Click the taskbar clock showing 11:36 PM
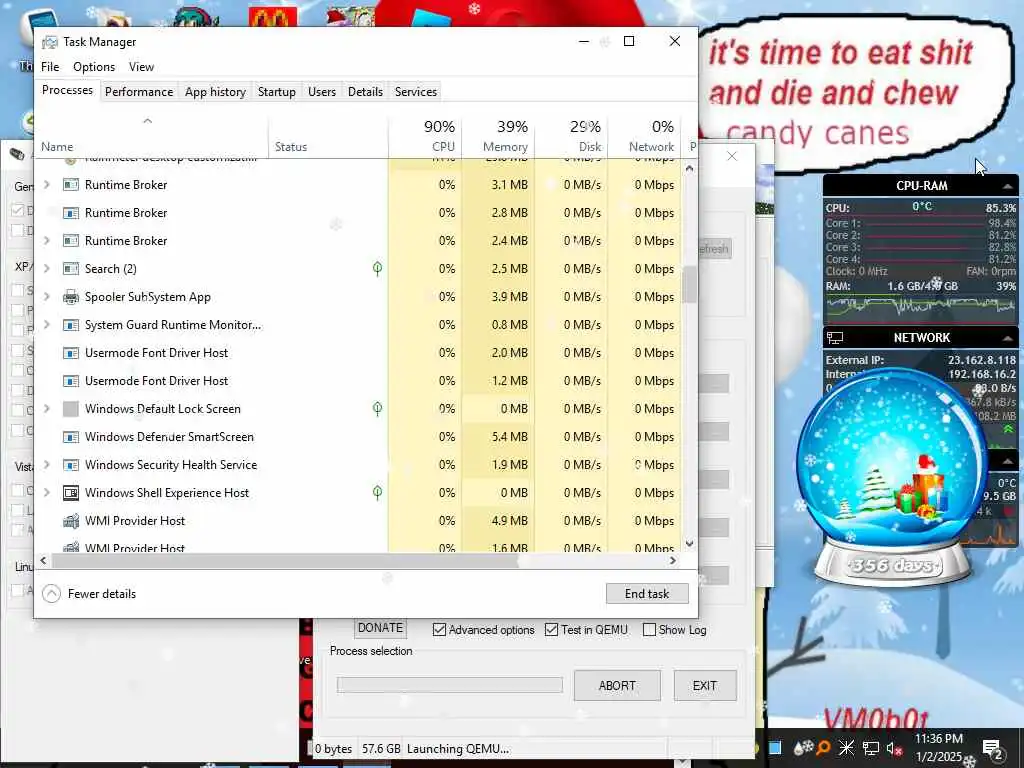 938,748
